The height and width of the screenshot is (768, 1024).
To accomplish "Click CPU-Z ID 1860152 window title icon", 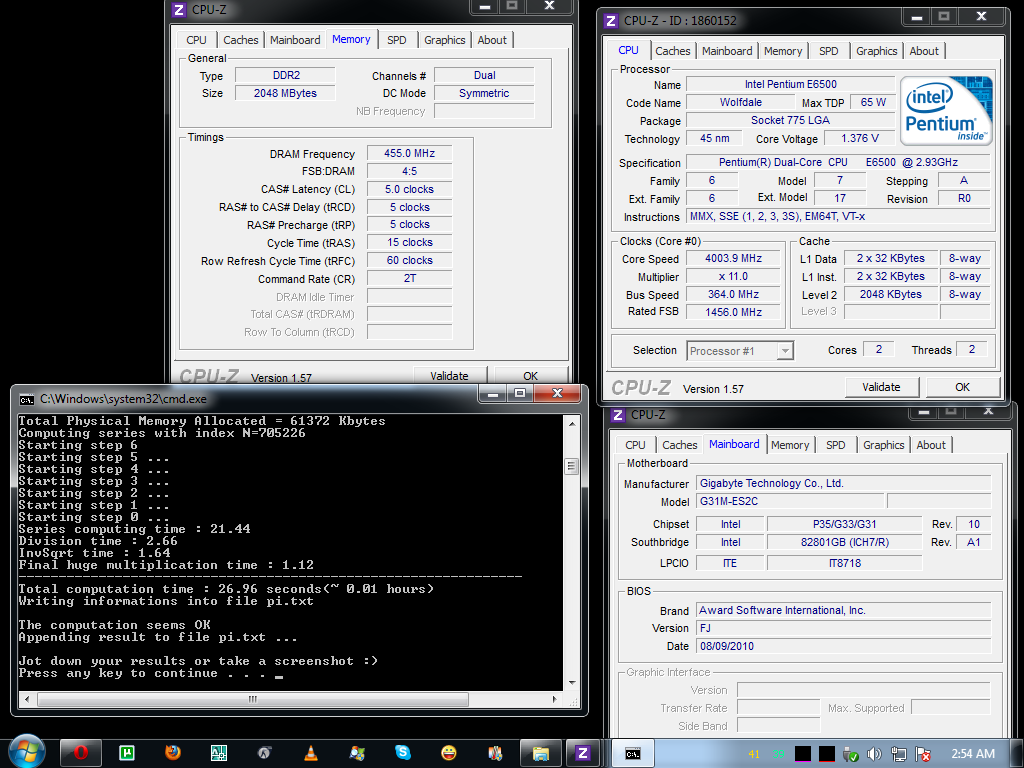I will 611,21.
